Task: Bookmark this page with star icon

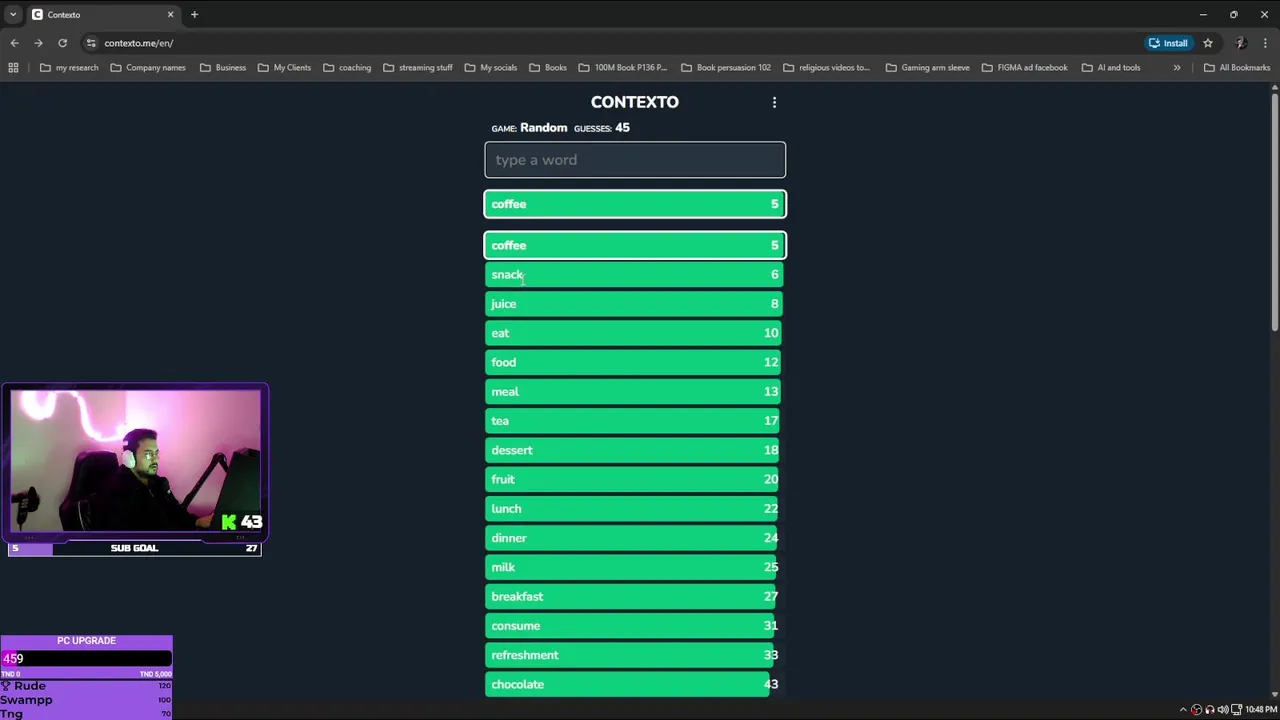Action: 1208,43
